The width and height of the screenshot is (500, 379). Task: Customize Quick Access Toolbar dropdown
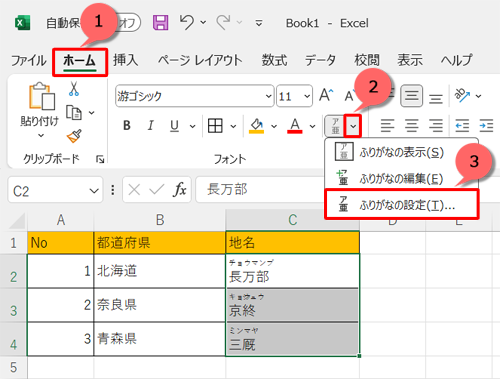pyautogui.click(x=259, y=23)
